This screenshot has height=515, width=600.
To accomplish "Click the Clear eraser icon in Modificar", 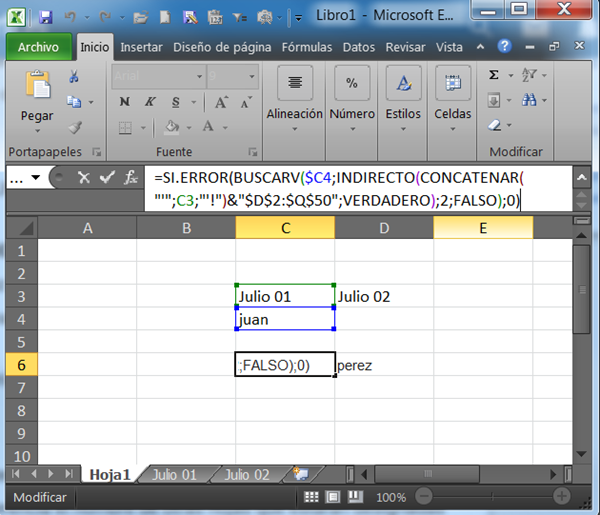I will coord(494,125).
